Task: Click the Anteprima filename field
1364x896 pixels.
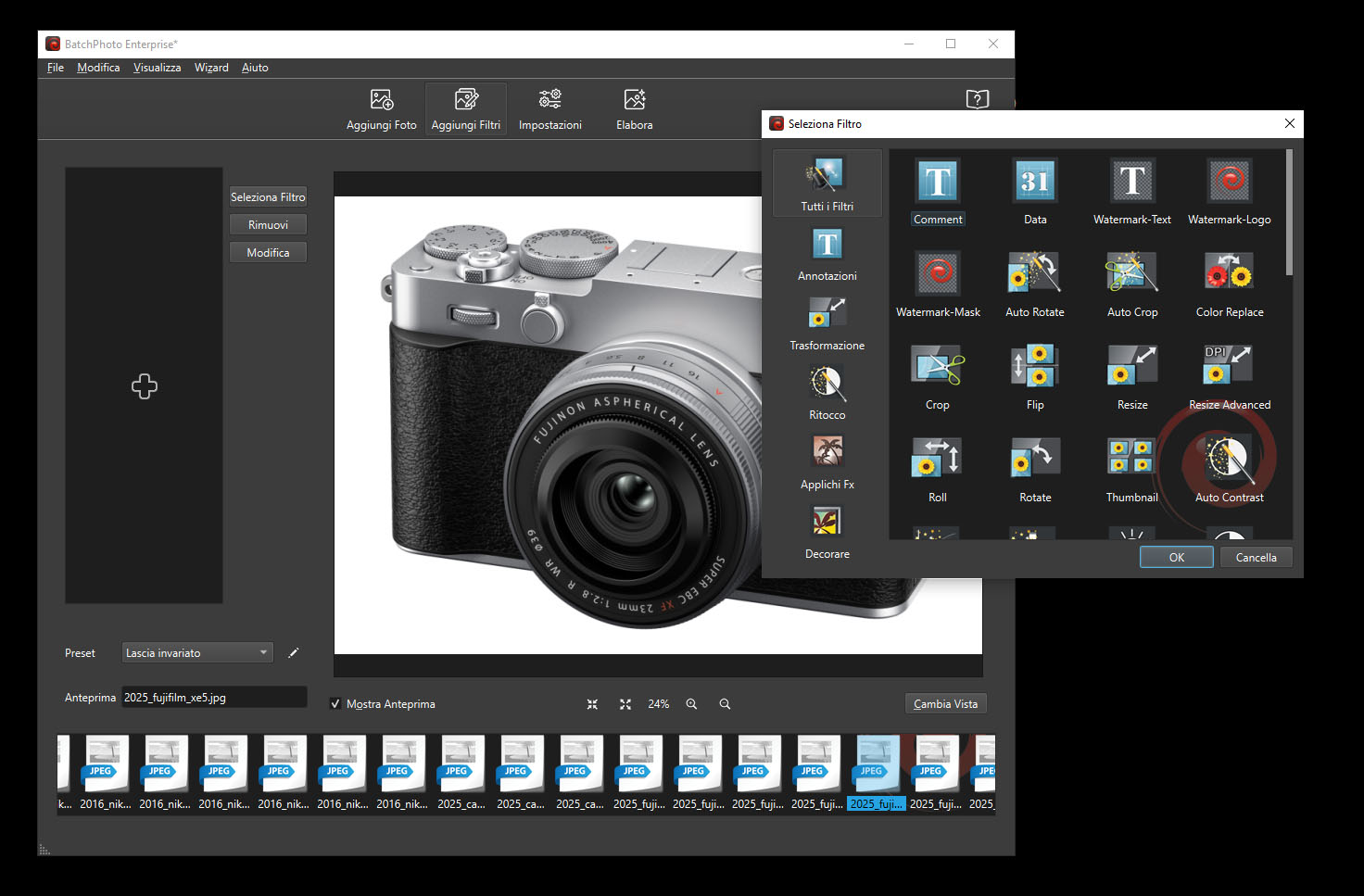Action: point(214,698)
